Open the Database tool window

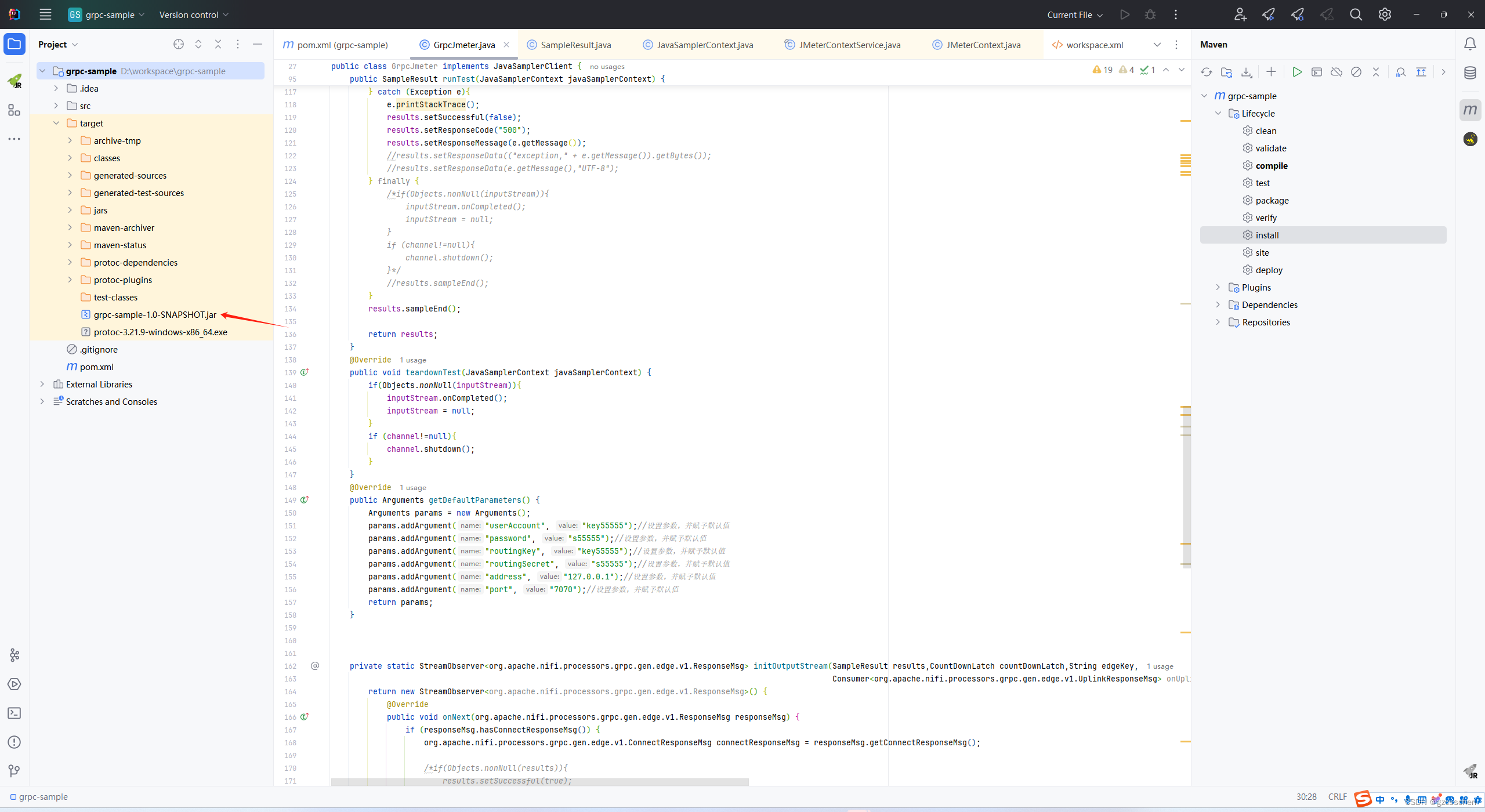click(1470, 73)
